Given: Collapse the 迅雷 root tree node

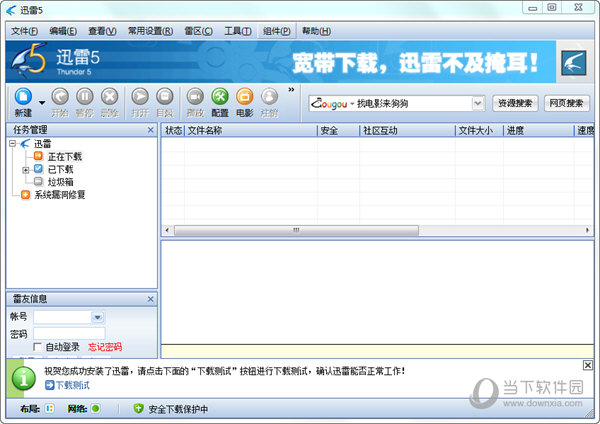Looking at the screenshot, I should (x=13, y=144).
